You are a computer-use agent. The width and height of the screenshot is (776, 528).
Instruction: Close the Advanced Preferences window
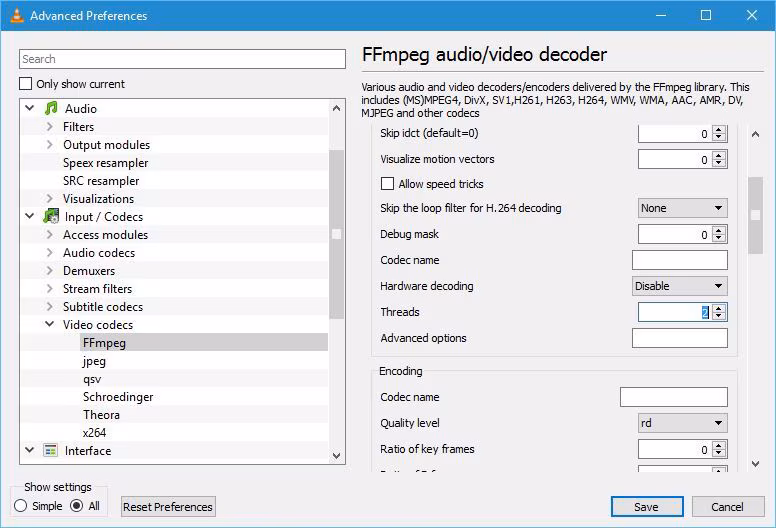point(752,15)
